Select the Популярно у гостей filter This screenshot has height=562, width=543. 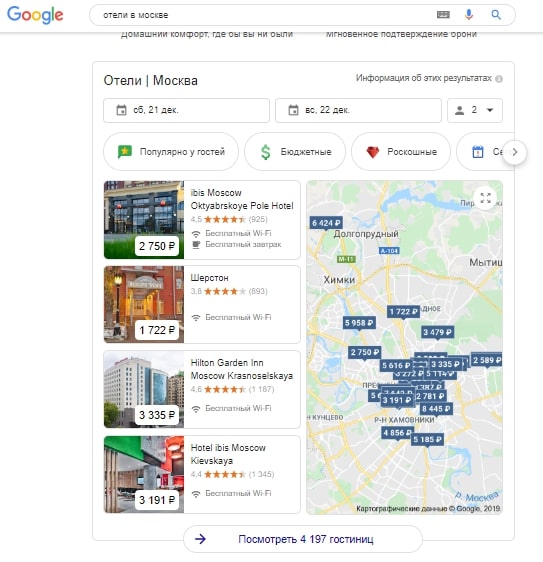171,152
